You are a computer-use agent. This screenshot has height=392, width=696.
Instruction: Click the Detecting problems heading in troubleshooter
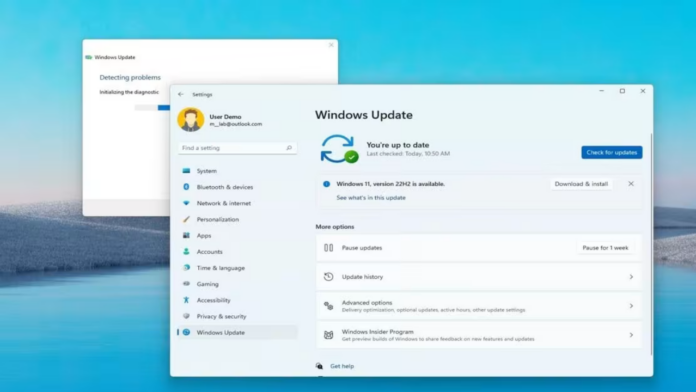tap(130, 77)
